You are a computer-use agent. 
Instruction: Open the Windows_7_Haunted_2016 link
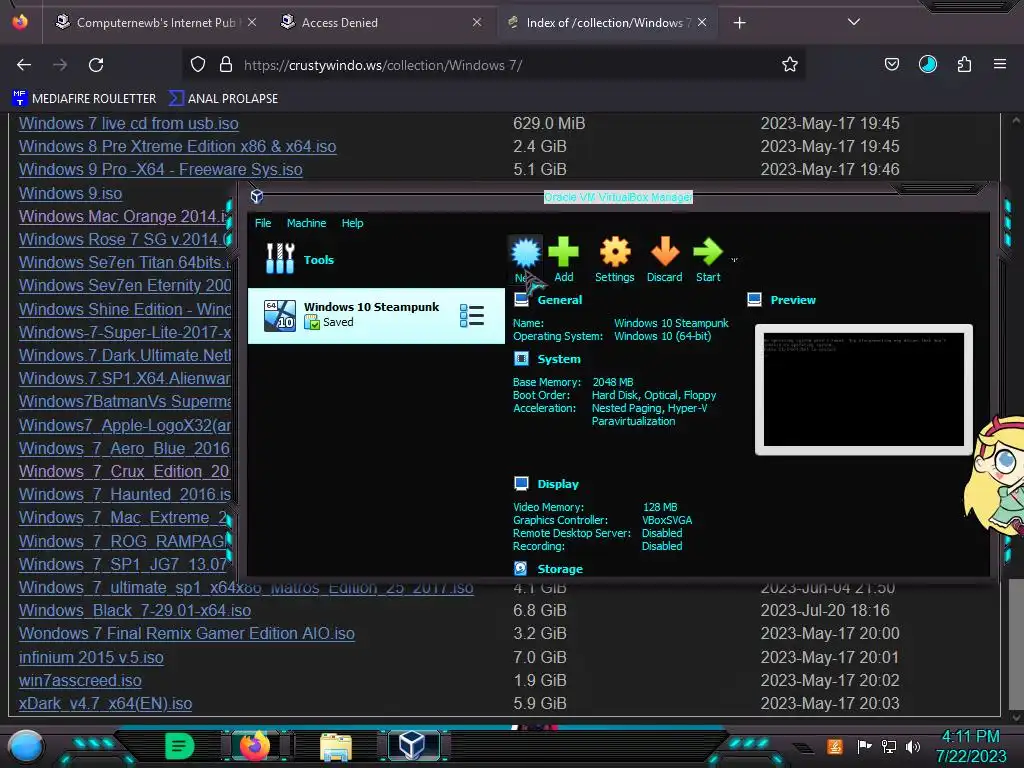(x=125, y=494)
